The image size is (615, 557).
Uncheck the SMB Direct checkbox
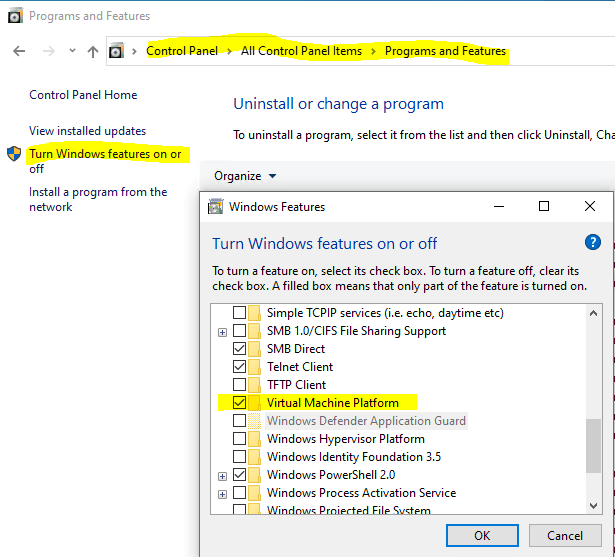tap(239, 349)
